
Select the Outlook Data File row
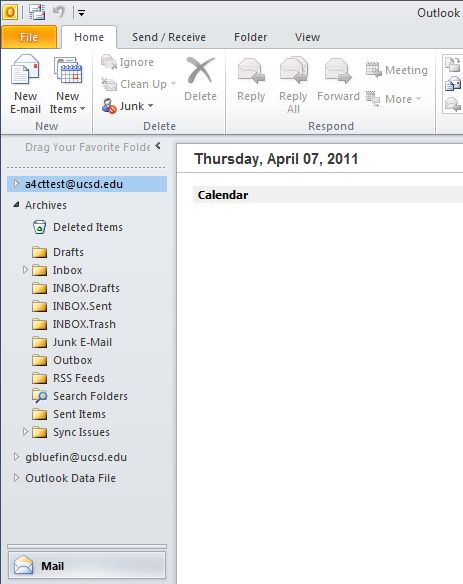point(70,478)
